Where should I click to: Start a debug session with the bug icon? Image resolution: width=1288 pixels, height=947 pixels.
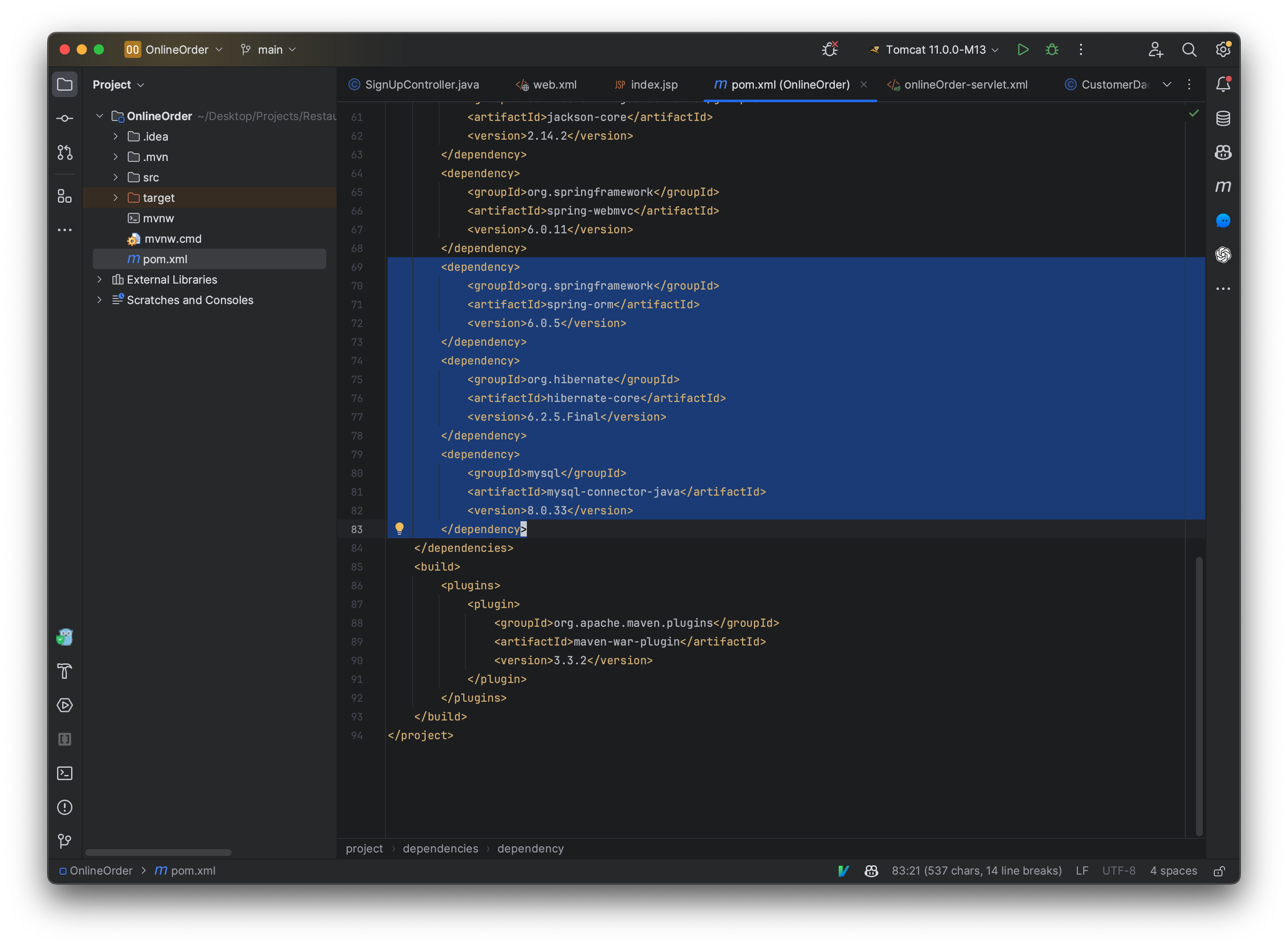click(1052, 49)
